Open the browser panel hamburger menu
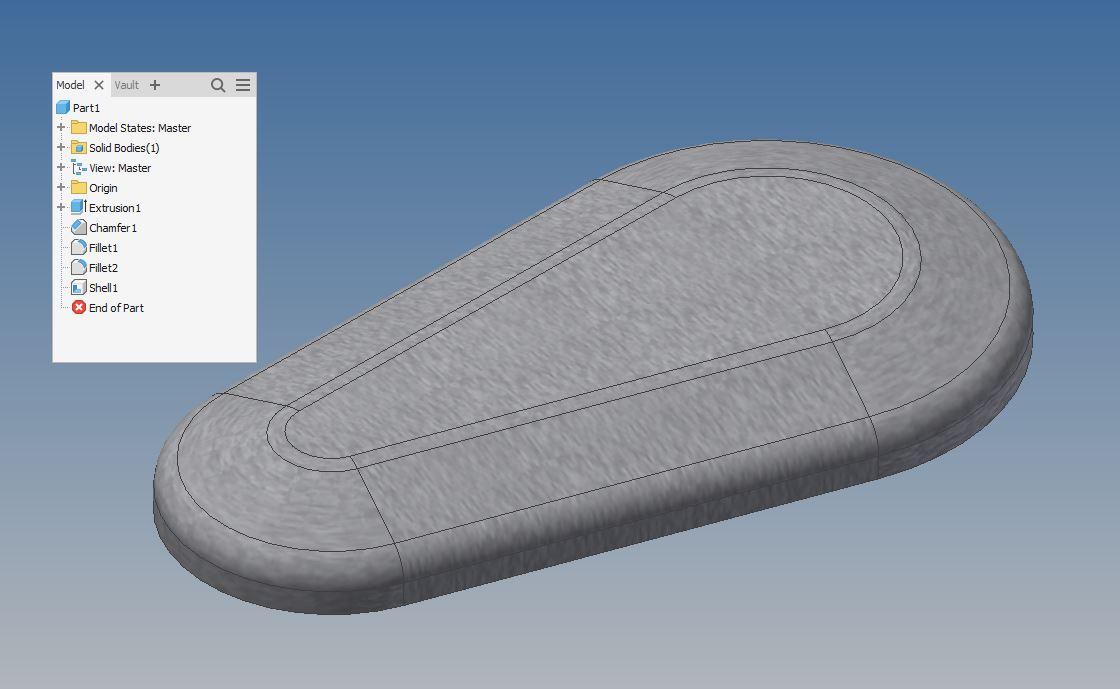 (x=243, y=85)
